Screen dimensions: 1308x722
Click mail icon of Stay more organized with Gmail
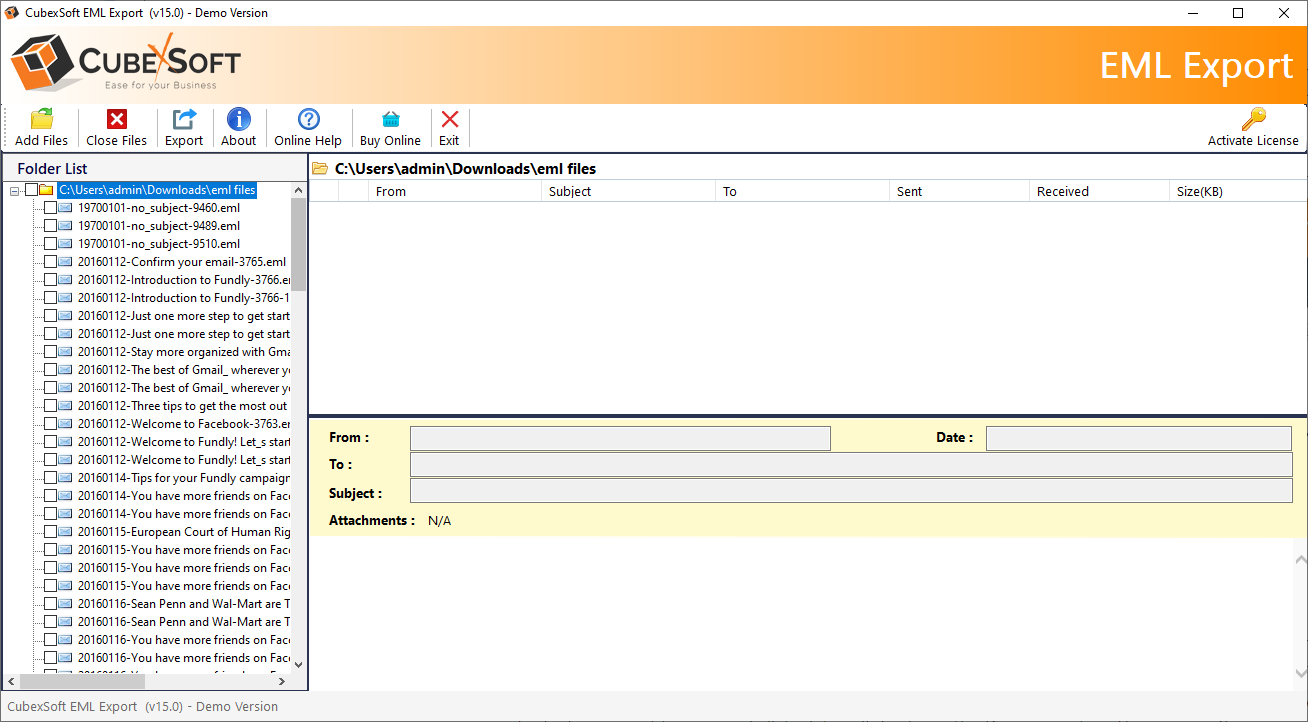coord(65,352)
